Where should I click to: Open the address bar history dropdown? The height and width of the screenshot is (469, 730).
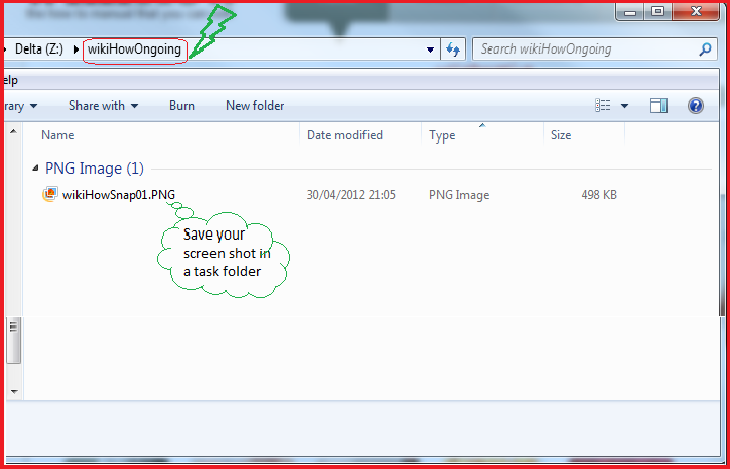pyautogui.click(x=431, y=49)
